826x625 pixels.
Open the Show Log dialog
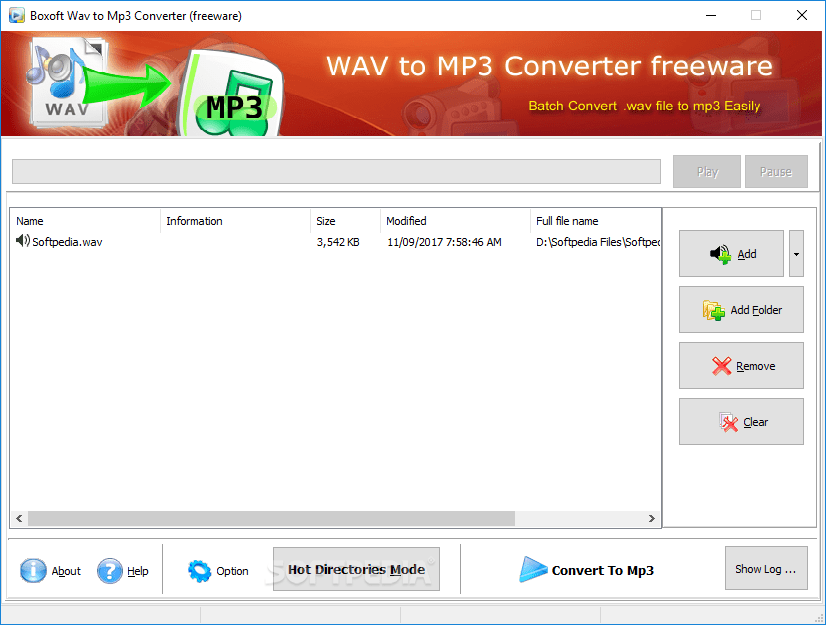tap(766, 568)
